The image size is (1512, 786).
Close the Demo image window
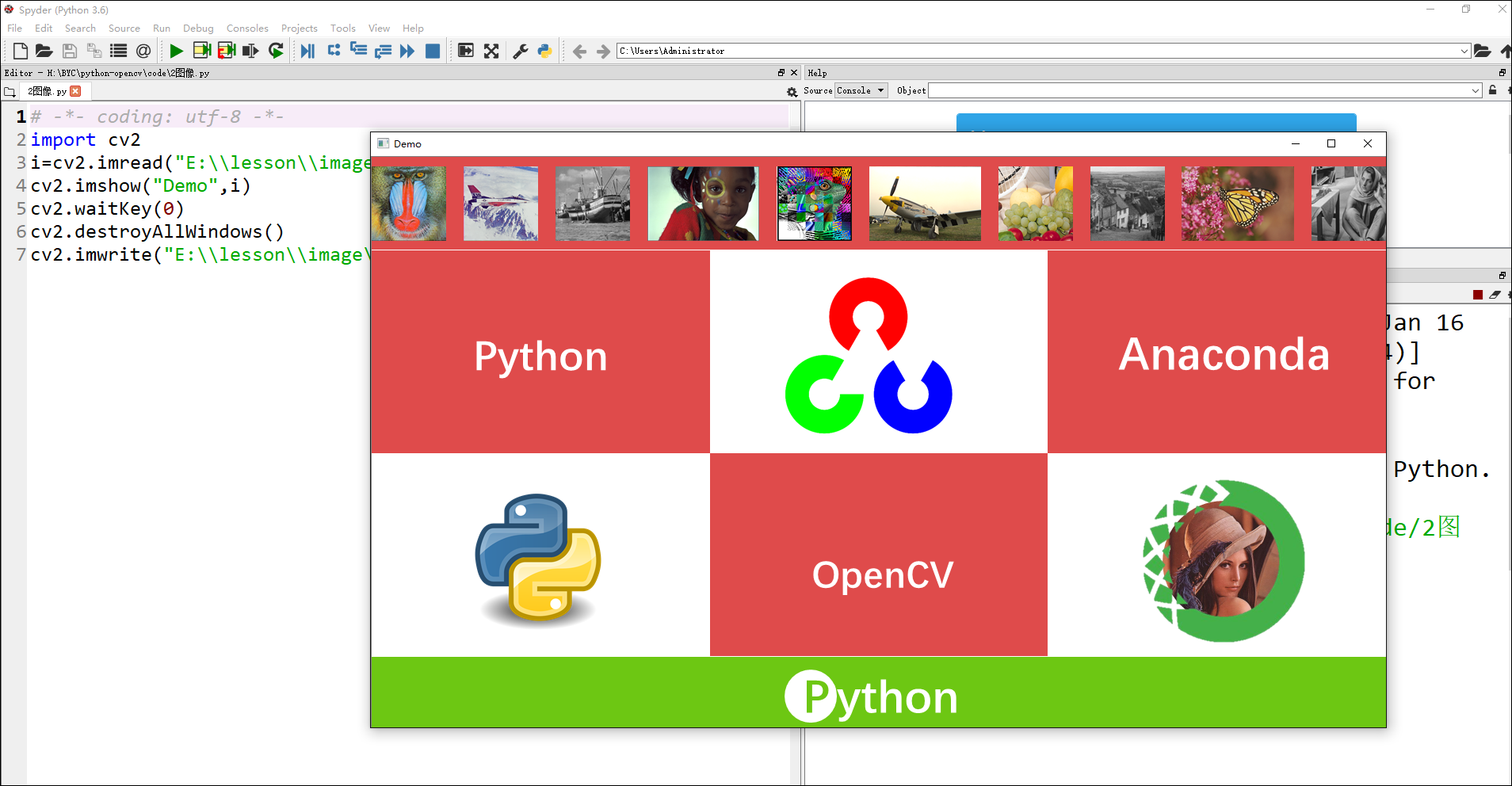pyautogui.click(x=1368, y=143)
